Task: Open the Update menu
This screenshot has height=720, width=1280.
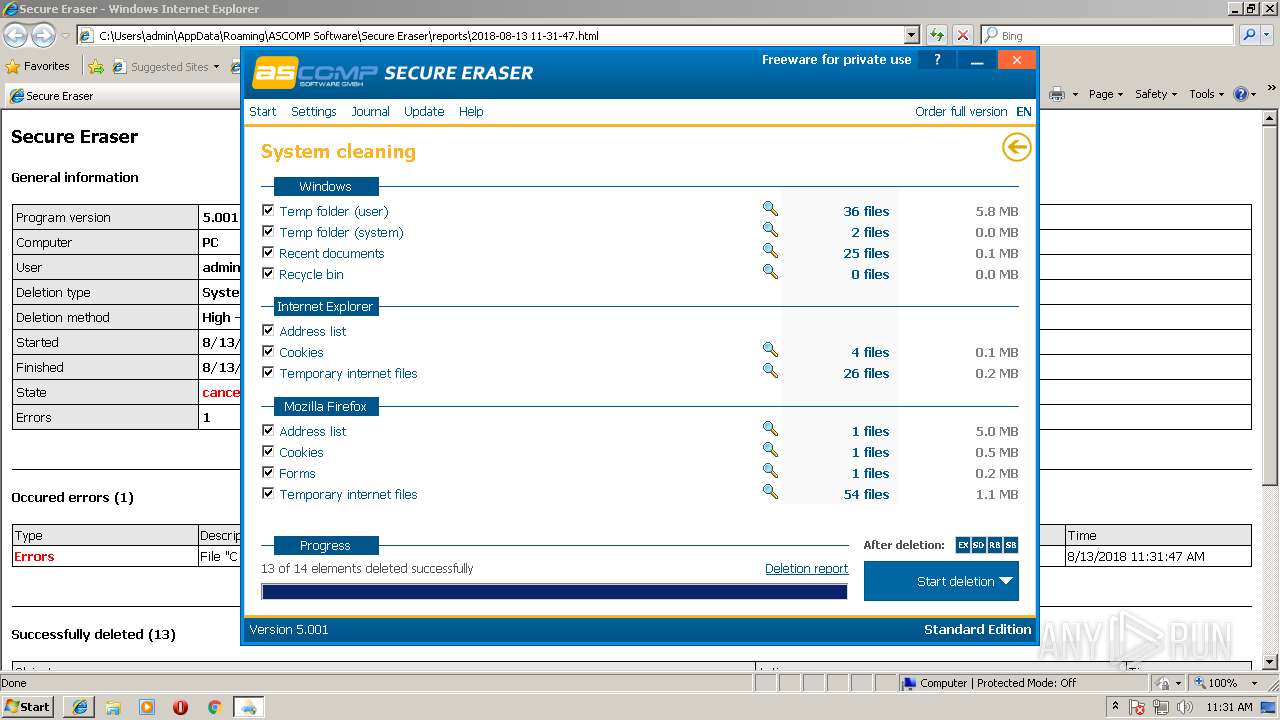Action: pos(424,111)
